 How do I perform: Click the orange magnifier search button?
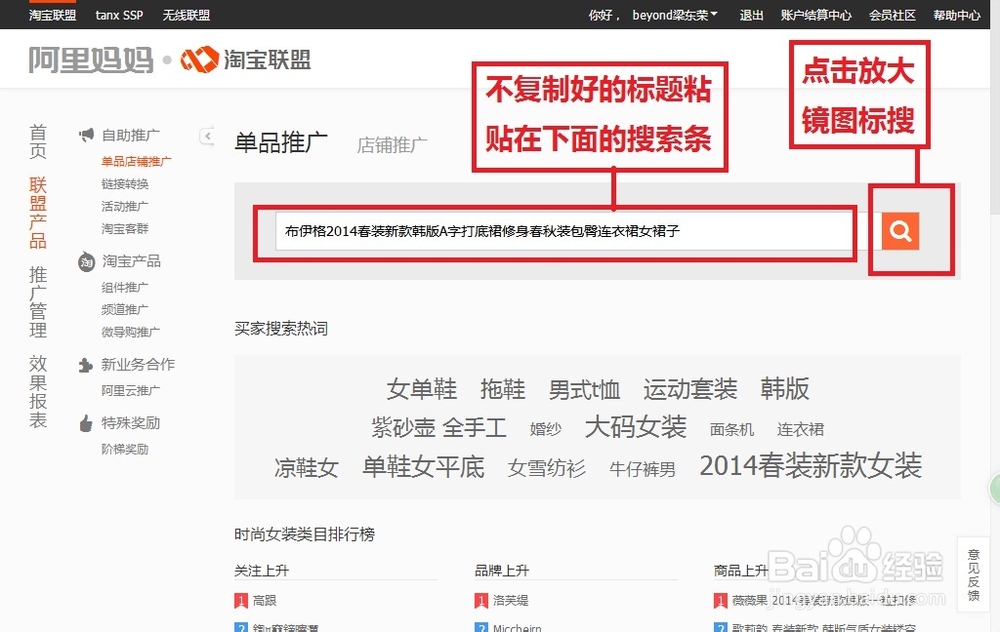(x=900, y=230)
